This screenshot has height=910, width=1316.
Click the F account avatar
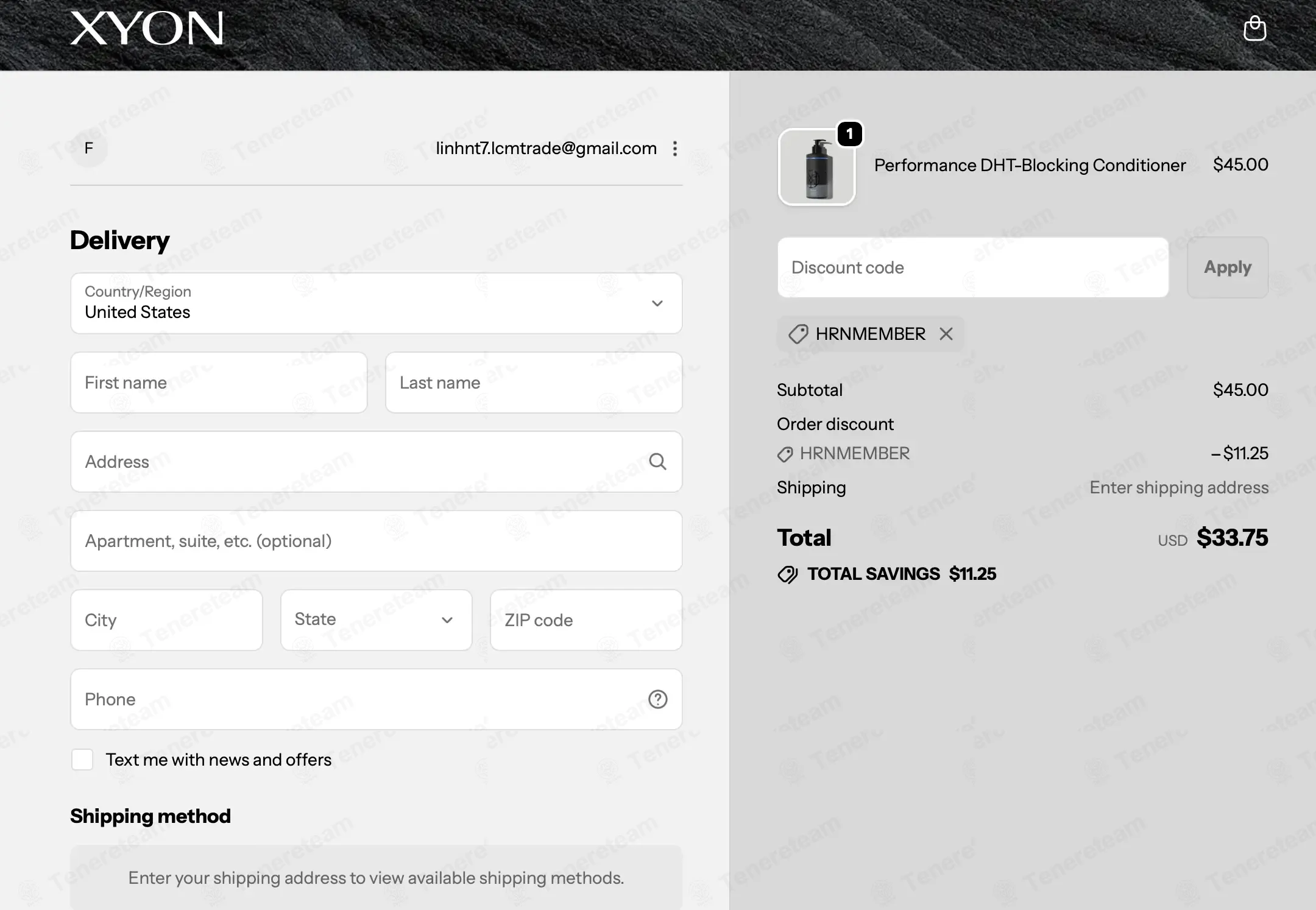click(x=89, y=148)
